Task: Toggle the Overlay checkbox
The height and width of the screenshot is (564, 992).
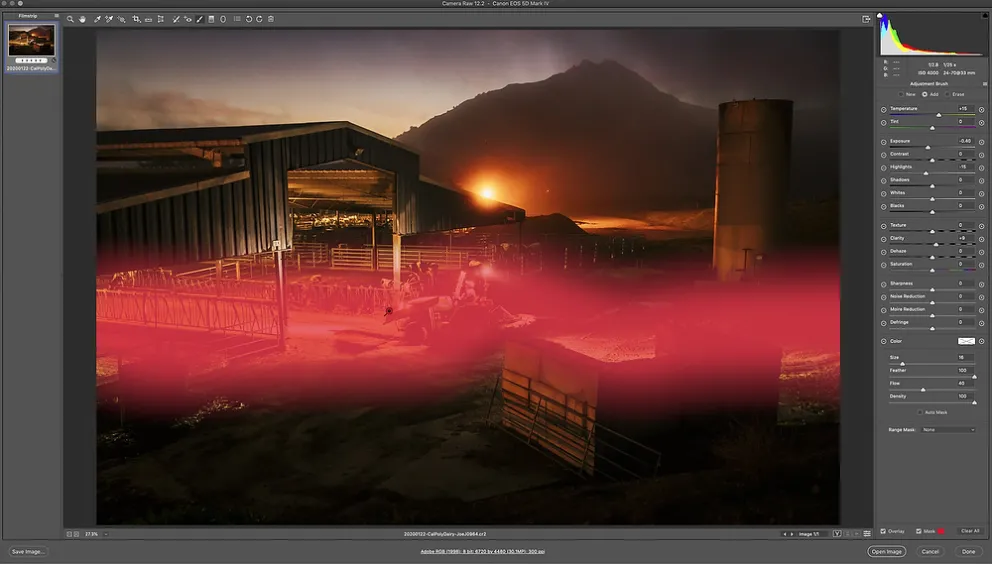Action: (x=883, y=532)
